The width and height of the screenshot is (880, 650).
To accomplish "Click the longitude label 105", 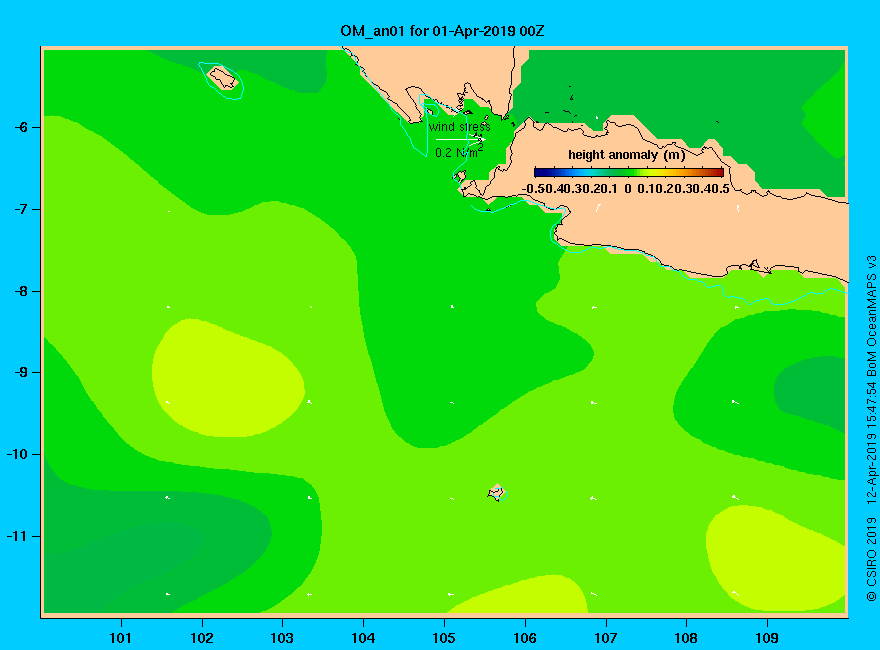I will point(444,638).
